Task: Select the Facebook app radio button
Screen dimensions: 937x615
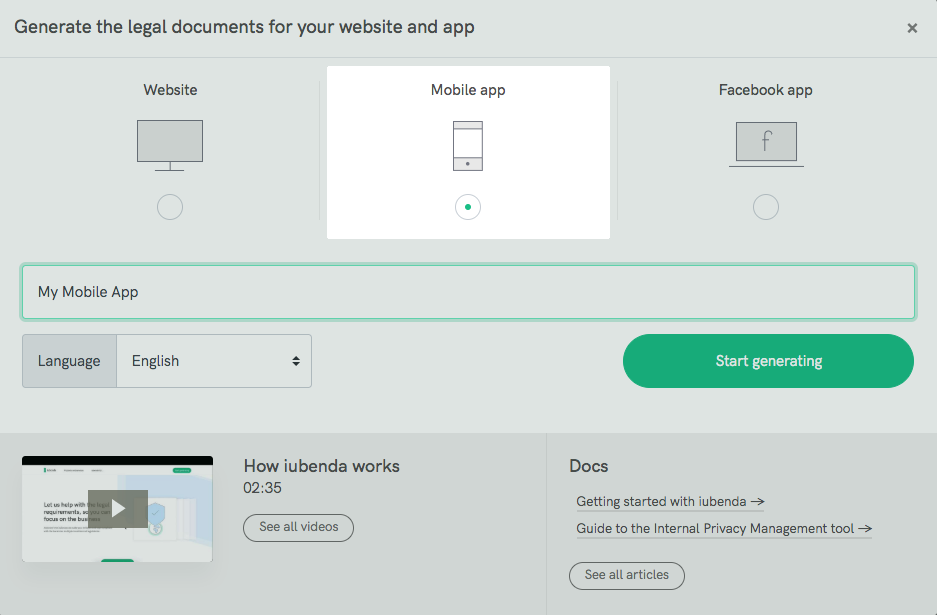Action: [x=765, y=207]
